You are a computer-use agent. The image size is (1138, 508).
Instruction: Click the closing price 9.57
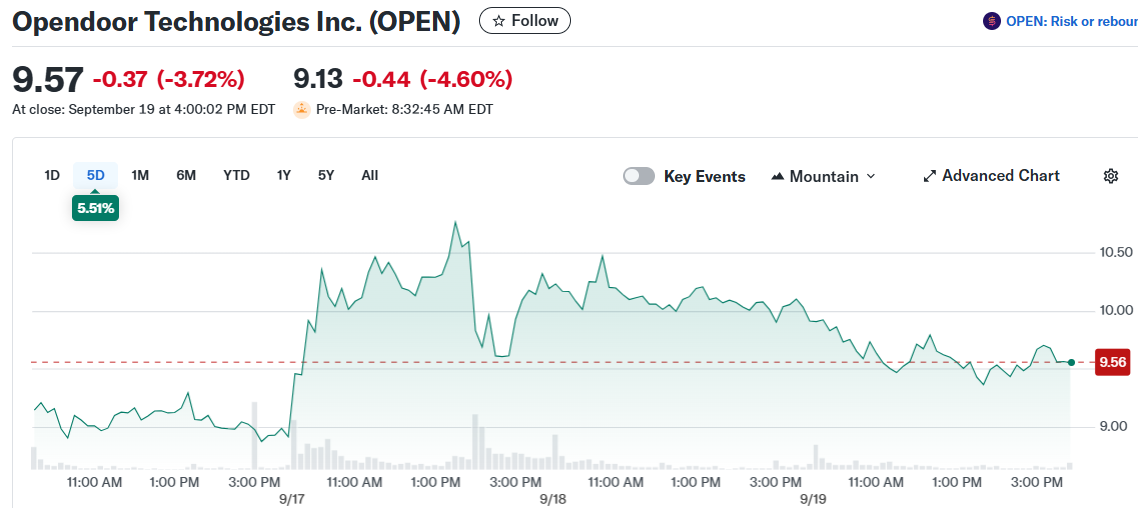pos(48,80)
